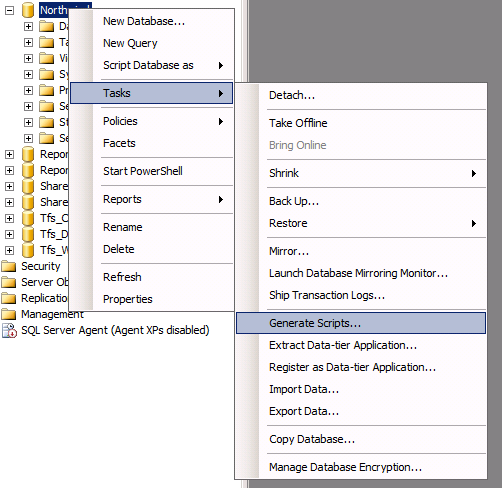Select the Security tree label
Viewport: 502px width, 488px height.
click(41, 266)
